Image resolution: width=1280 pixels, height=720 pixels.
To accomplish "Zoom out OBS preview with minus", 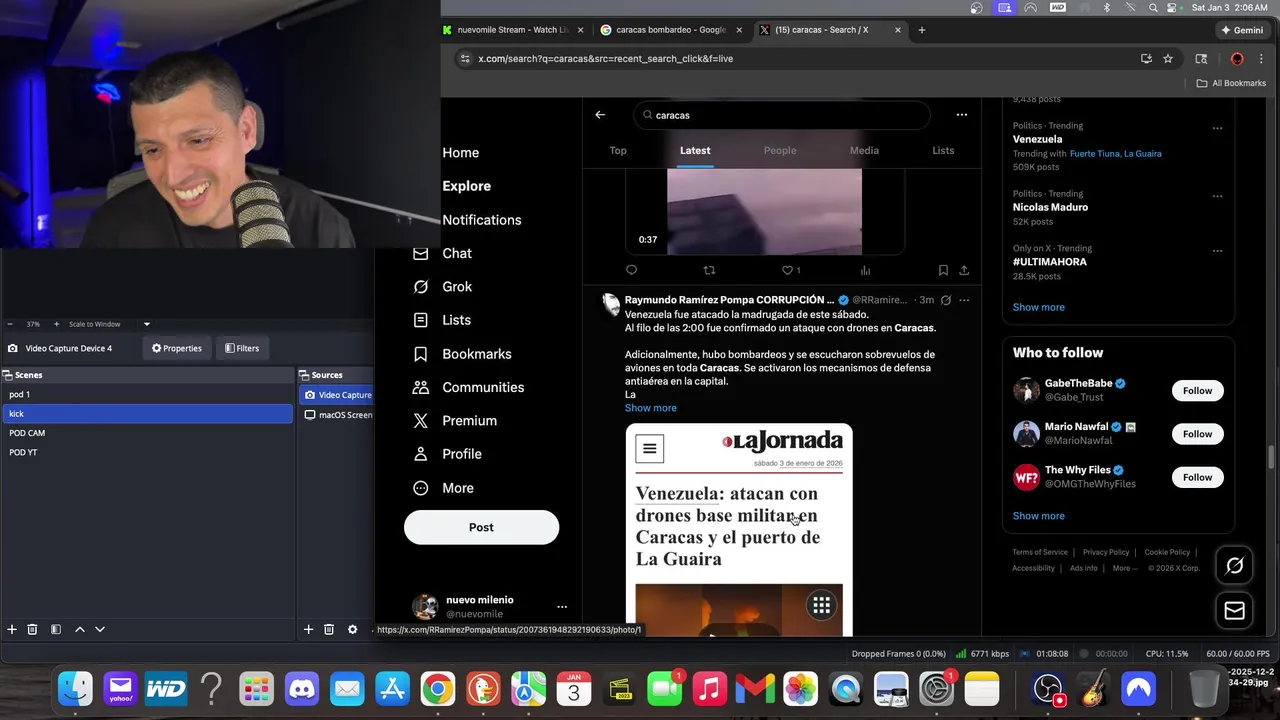I will [10, 324].
